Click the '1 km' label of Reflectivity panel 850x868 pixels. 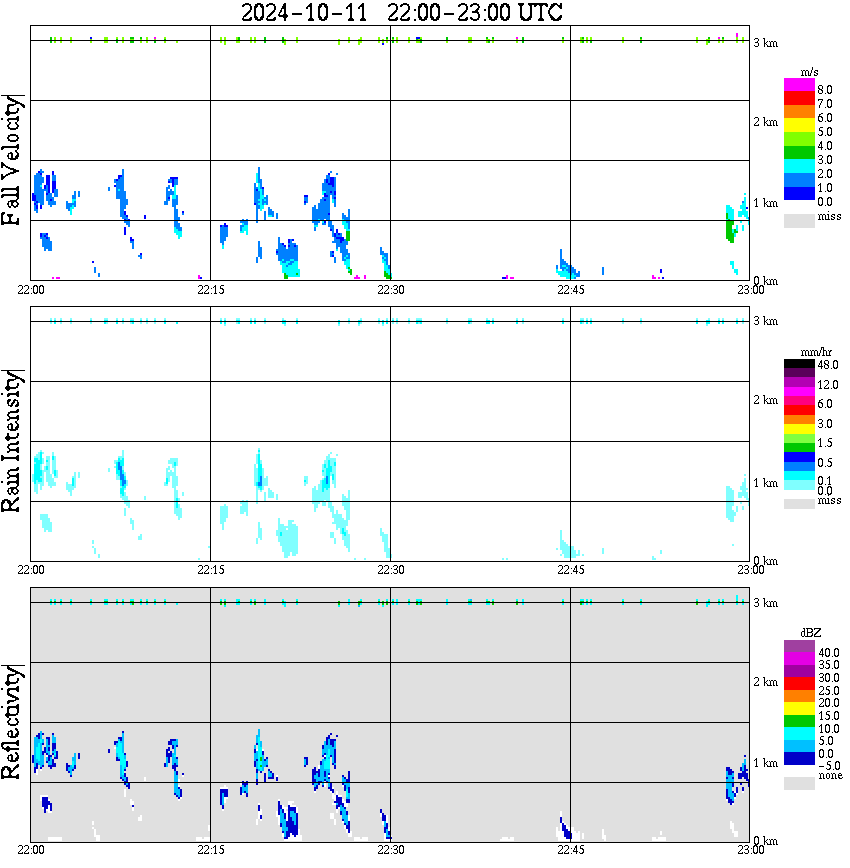point(766,763)
